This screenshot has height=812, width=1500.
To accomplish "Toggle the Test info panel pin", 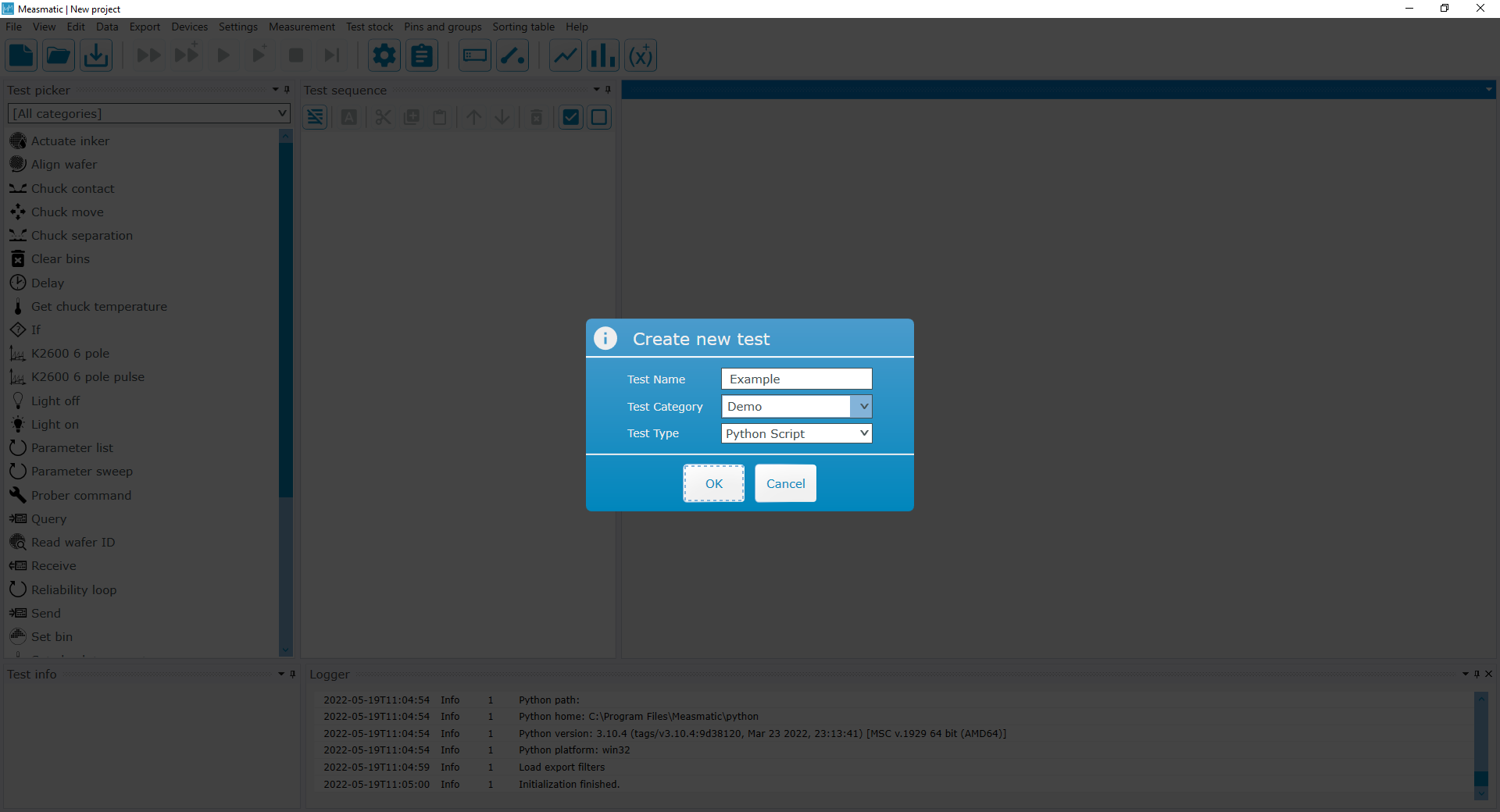I will pyautogui.click(x=293, y=674).
